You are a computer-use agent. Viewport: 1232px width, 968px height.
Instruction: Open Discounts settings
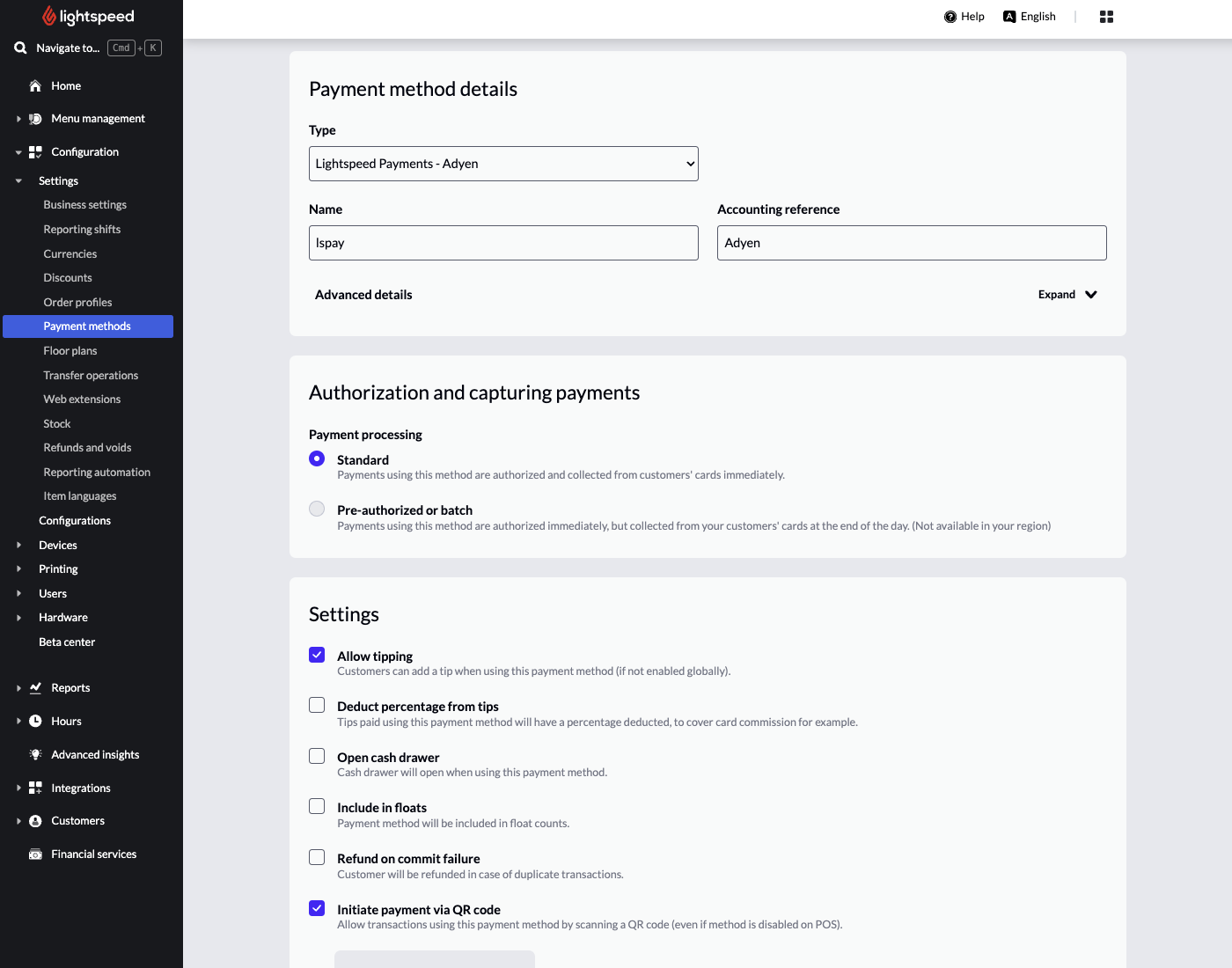coord(68,278)
